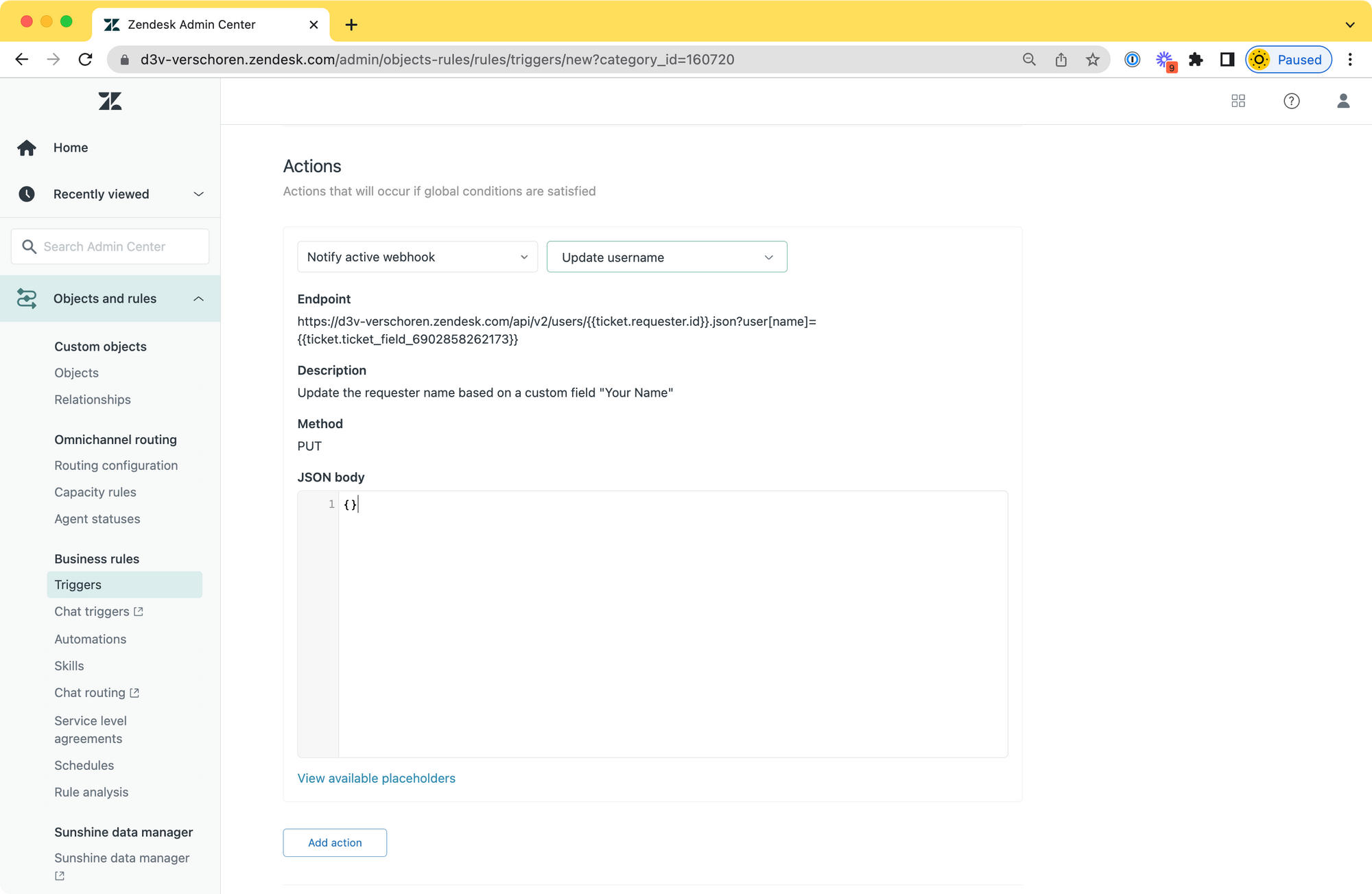Image resolution: width=1372 pixels, height=894 pixels.
Task: Open the browser extensions puzzle icon
Action: pyautogui.click(x=1196, y=60)
